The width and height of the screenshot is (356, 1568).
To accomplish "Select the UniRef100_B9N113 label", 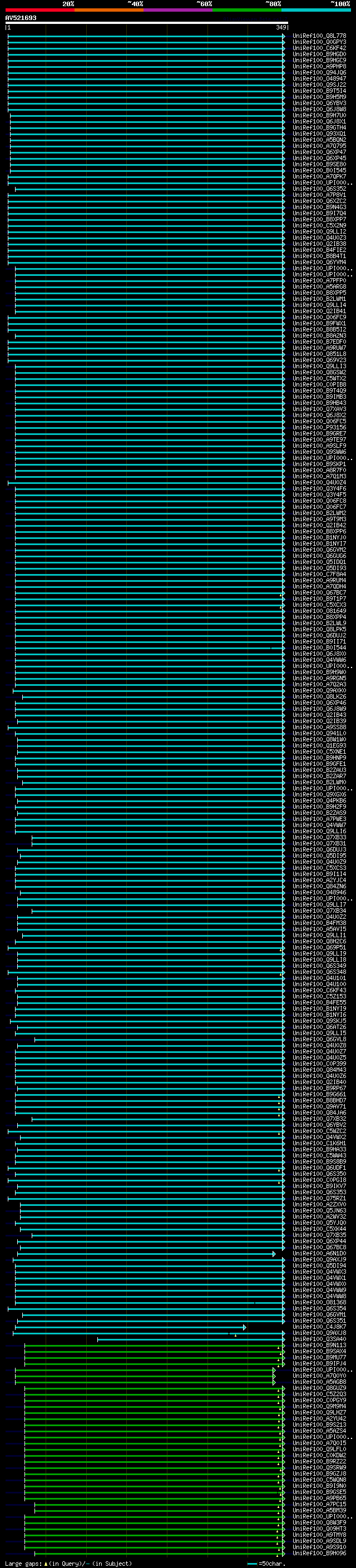I will click(319, 1345).
